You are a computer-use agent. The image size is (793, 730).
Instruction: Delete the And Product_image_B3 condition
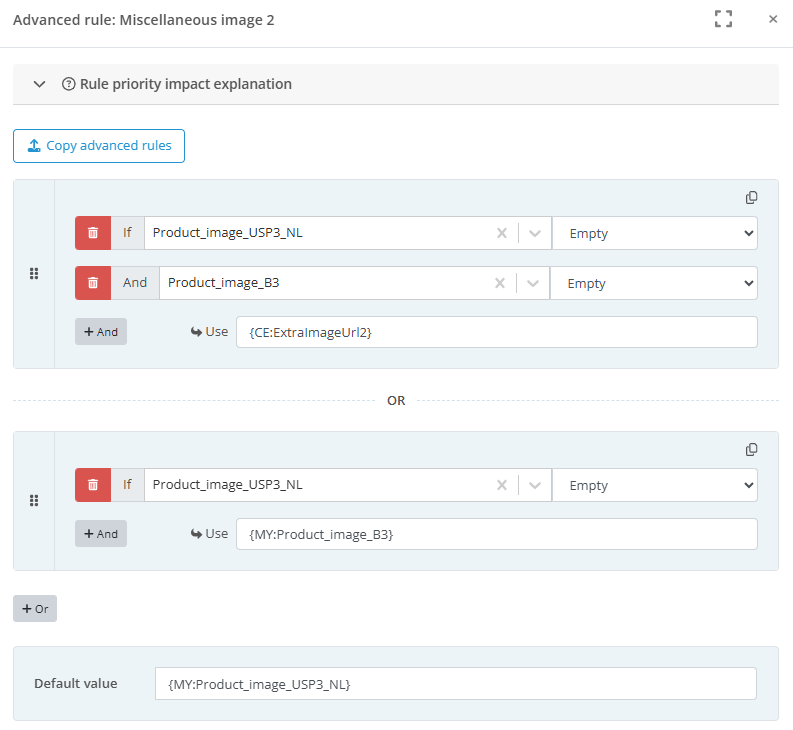93,283
